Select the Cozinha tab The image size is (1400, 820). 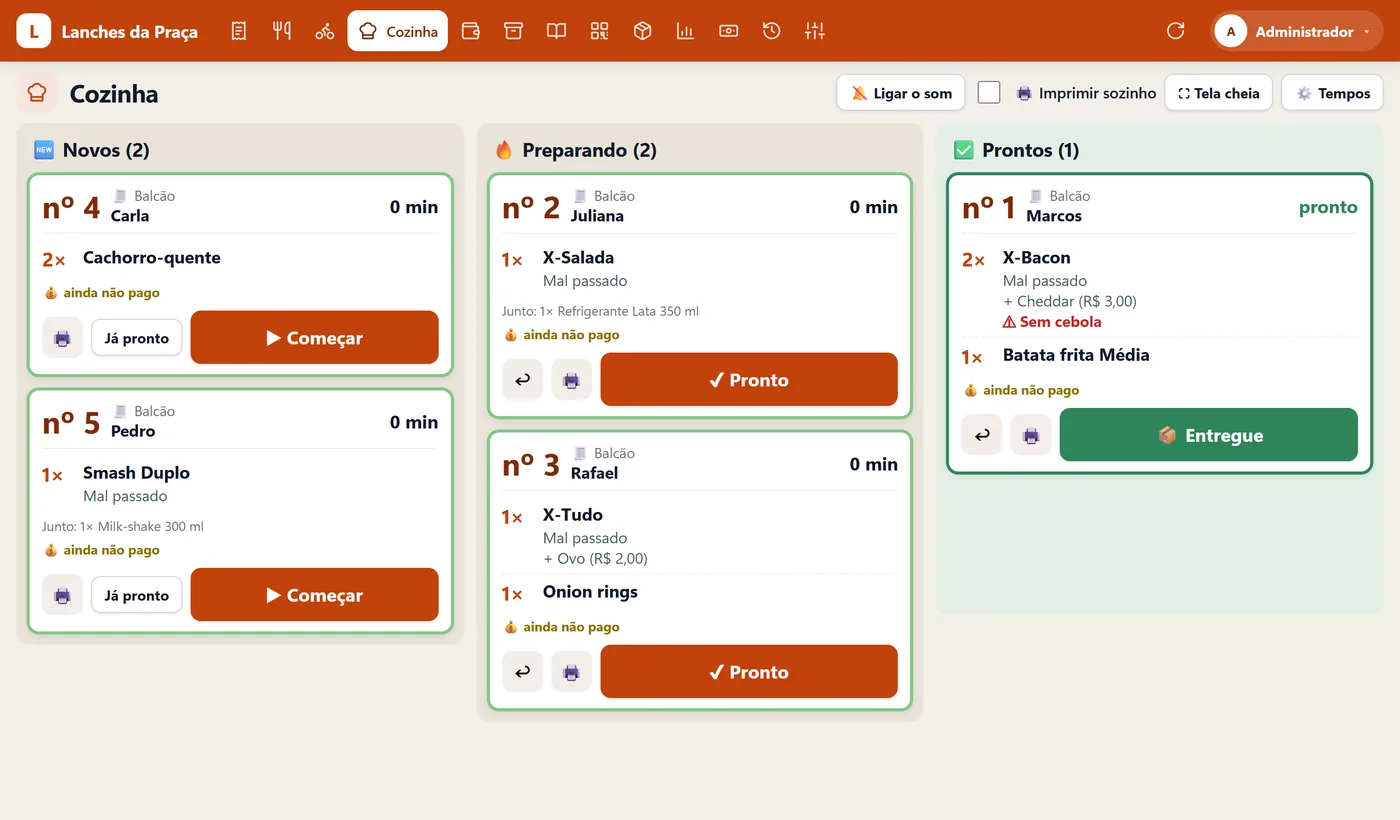[398, 31]
